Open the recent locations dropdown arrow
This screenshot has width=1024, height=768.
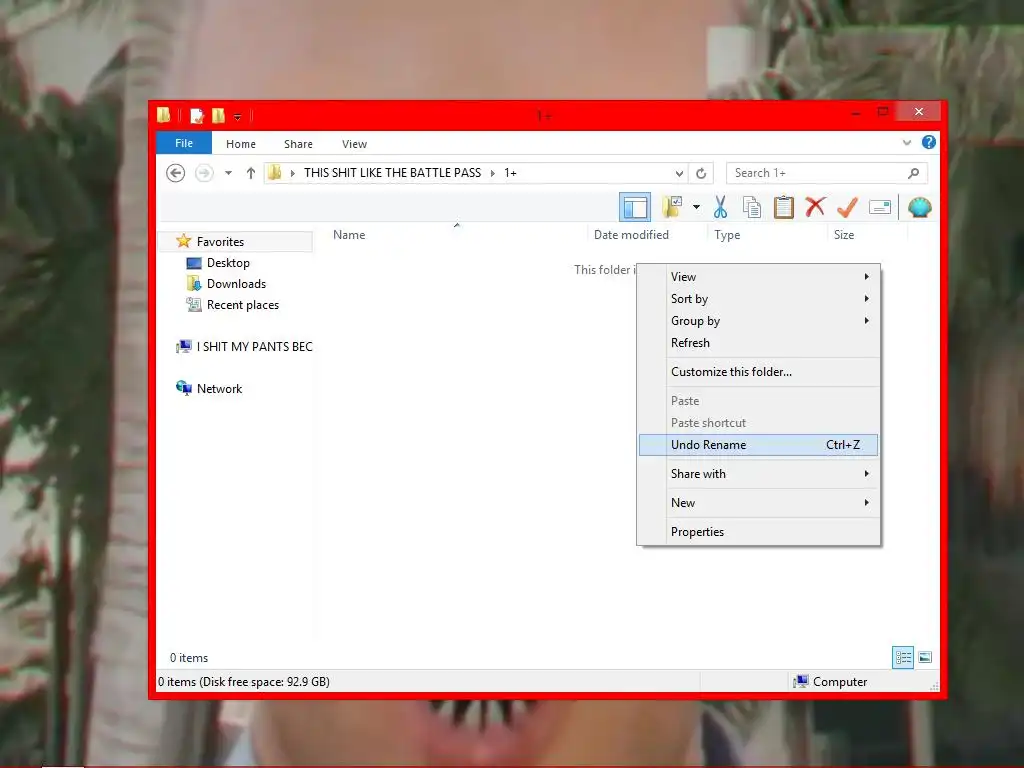click(229, 173)
